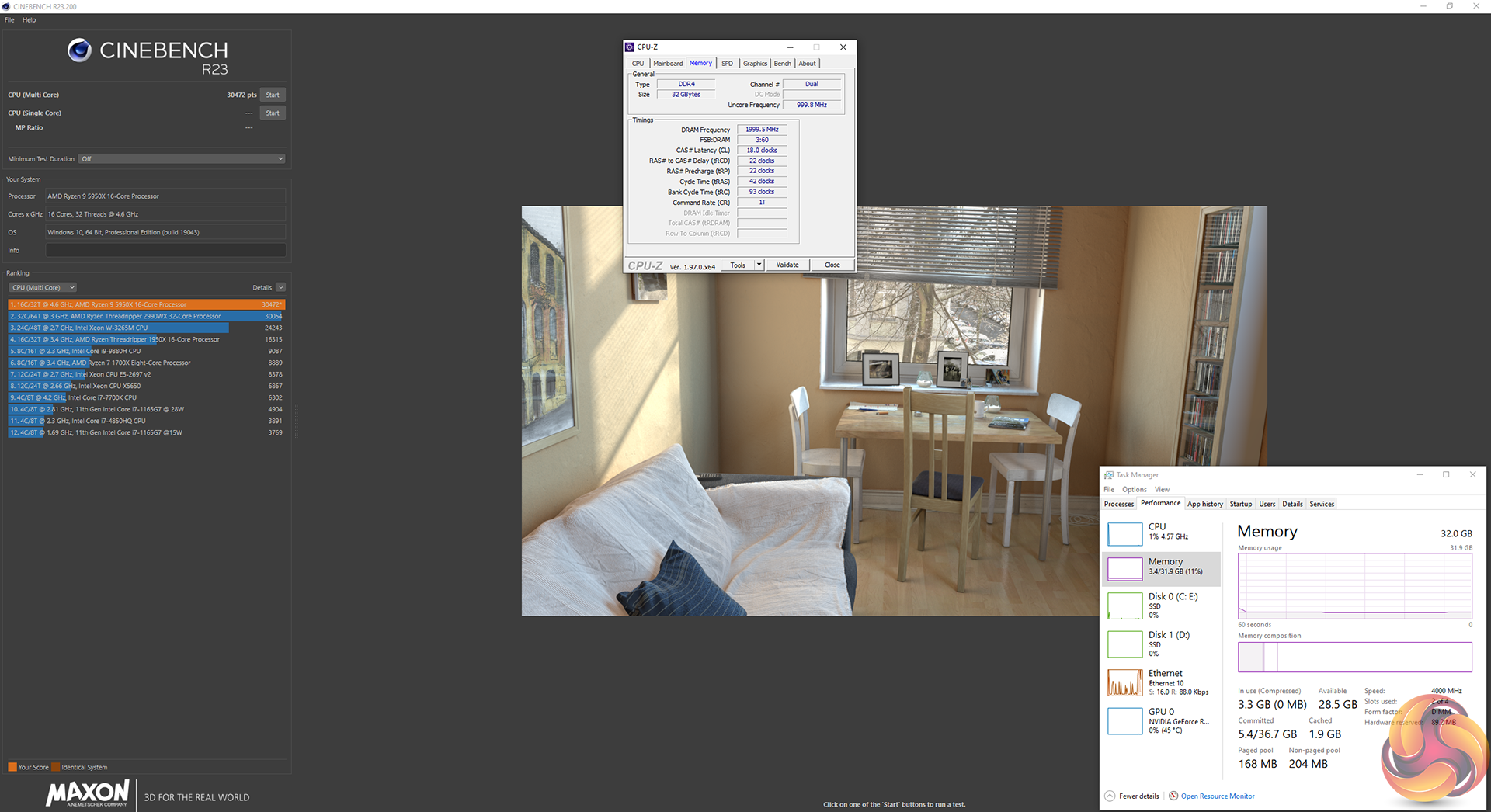Viewport: 1491px width, 812px height.
Task: Click the Close button in CPU-Z footer
Action: coord(832,265)
